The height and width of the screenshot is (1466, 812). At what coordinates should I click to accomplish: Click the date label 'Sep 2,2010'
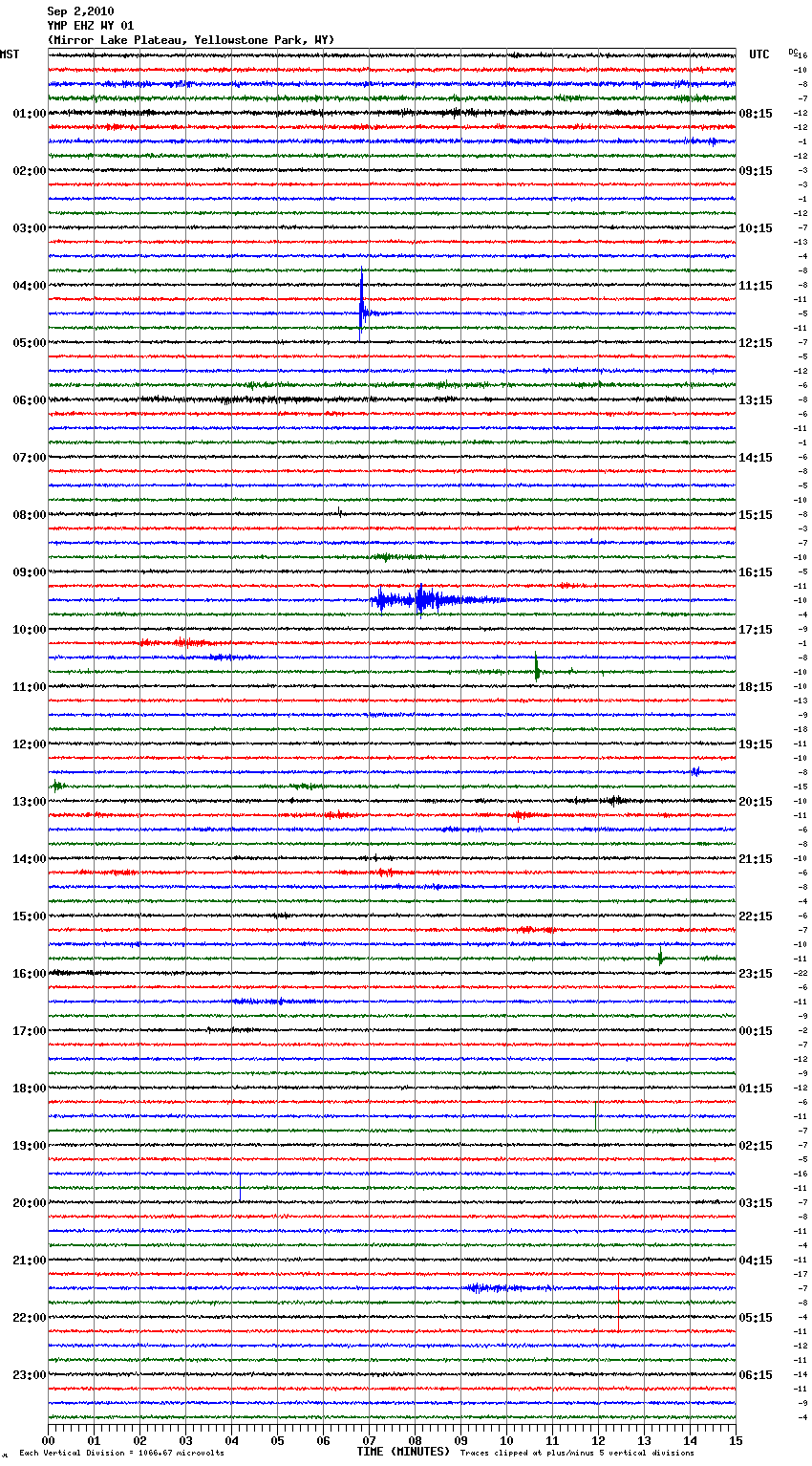[x=80, y=11]
